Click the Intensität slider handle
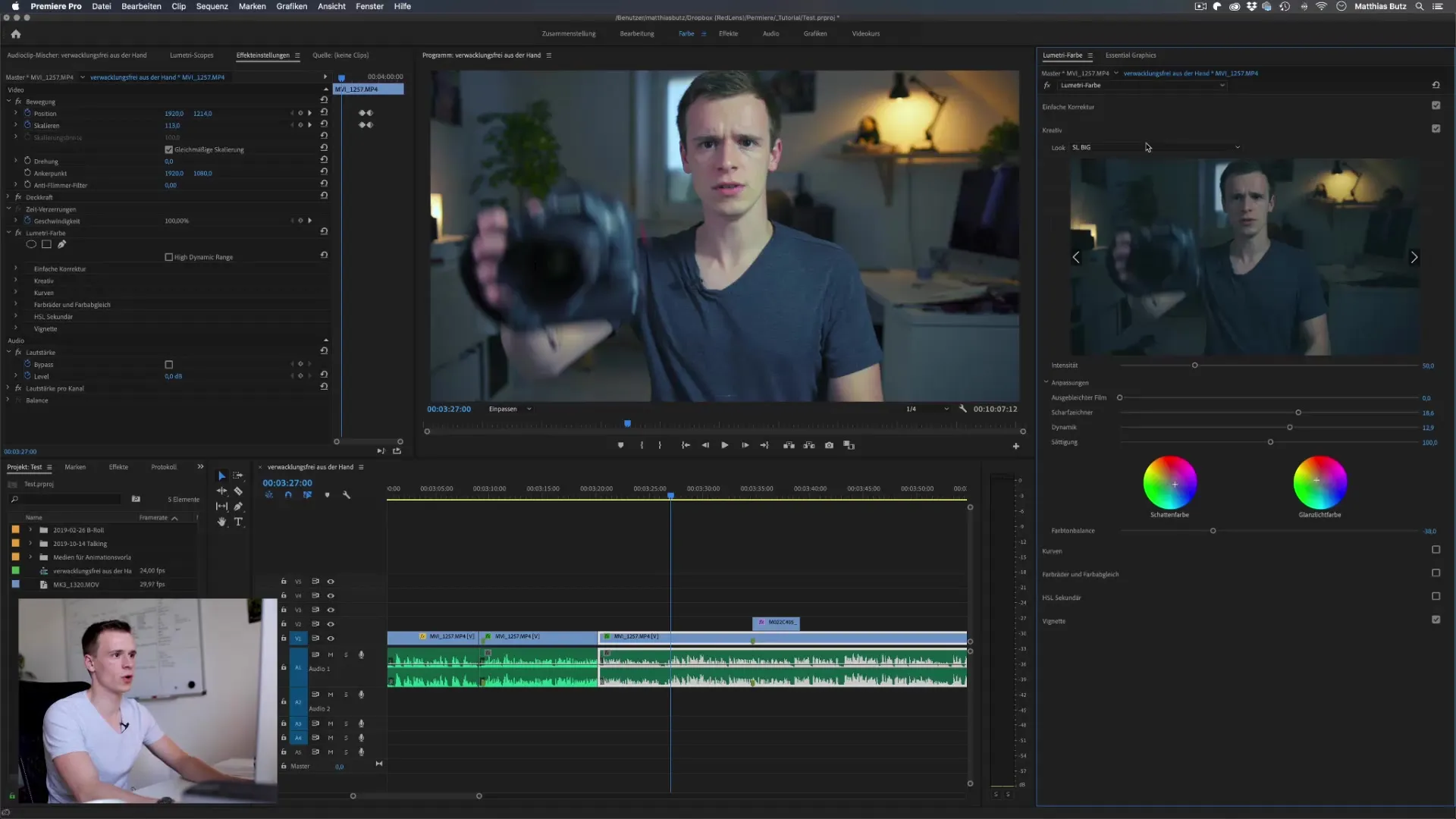1456x819 pixels. tap(1195, 366)
